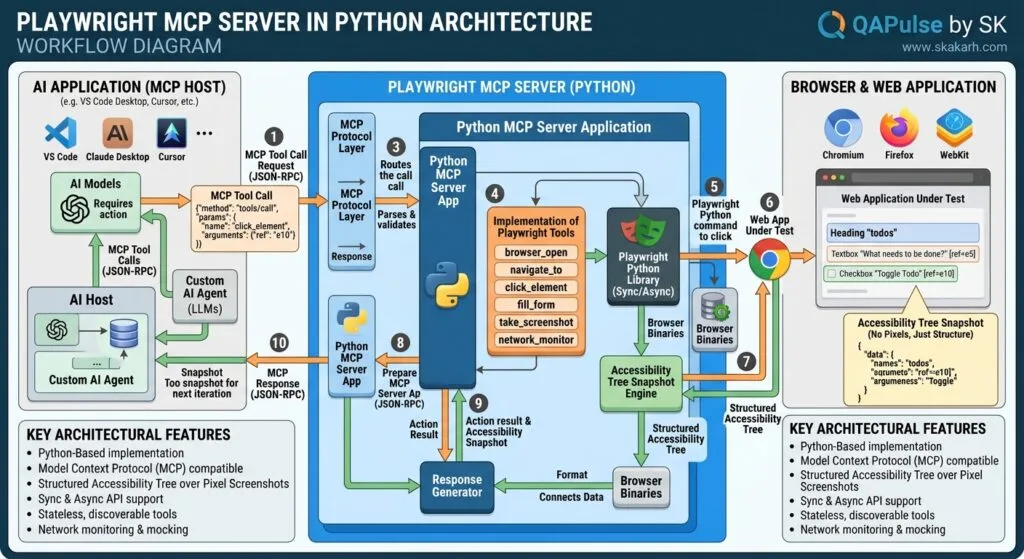This screenshot has width=1024, height=559.
Task: Click the red close dot of mock browser
Action: coord(825,177)
